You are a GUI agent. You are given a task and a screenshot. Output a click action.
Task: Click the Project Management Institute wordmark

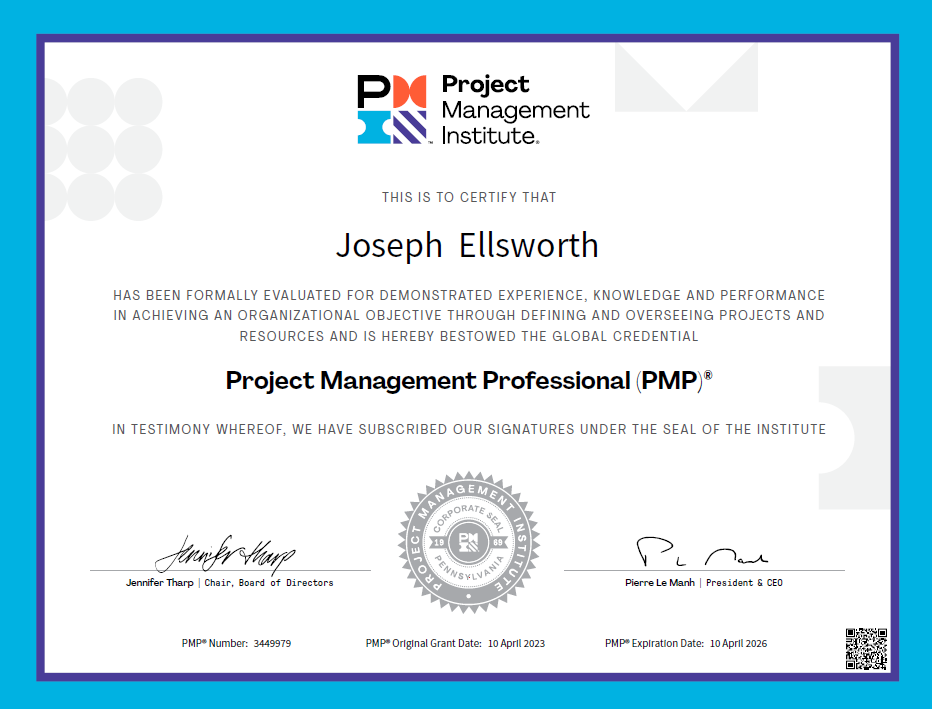point(514,110)
